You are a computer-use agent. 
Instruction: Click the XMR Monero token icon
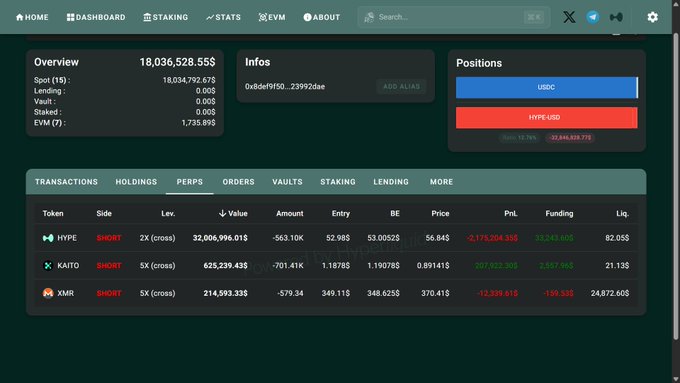point(48,293)
